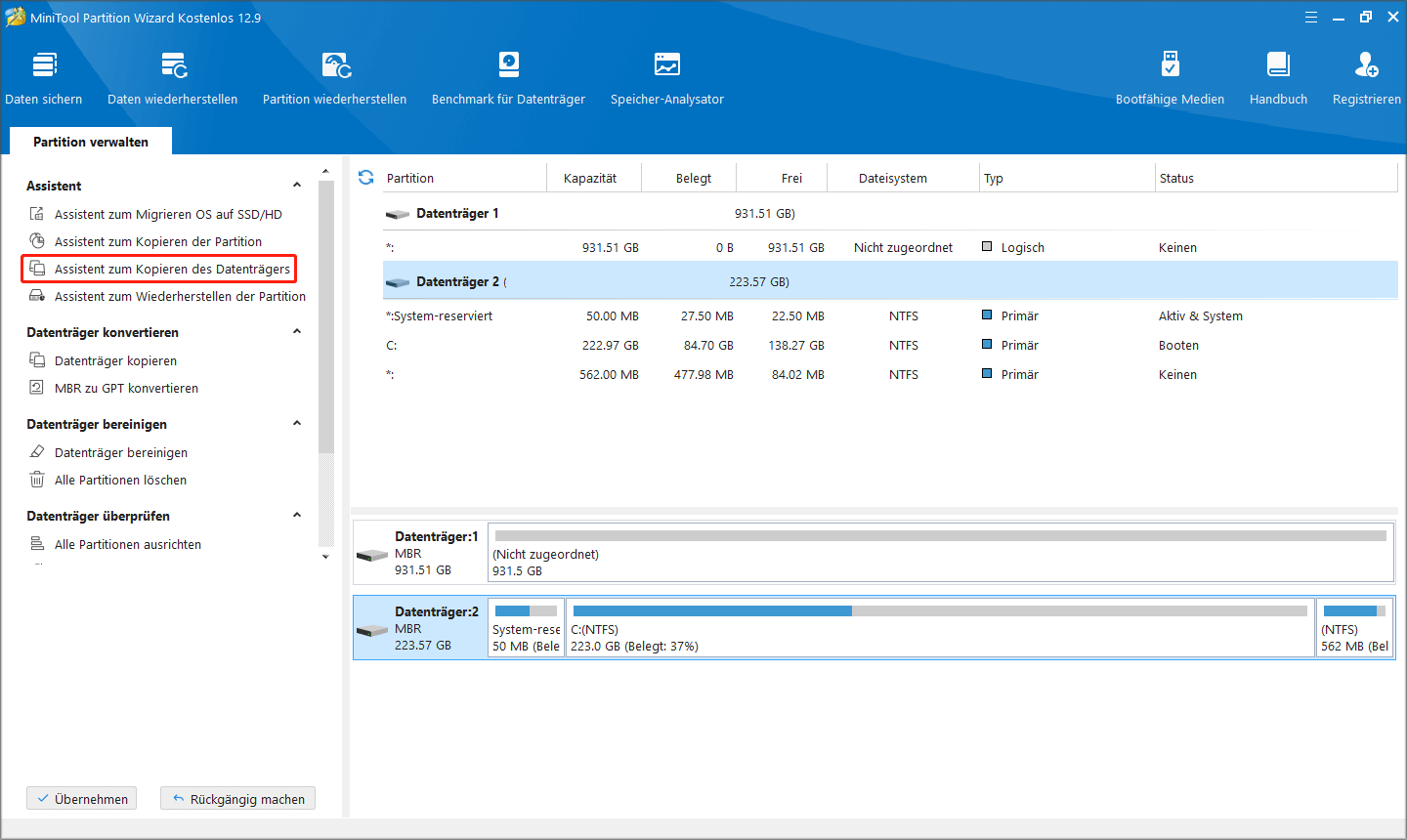Select the 562.00 MB partition row
Viewport: 1407px width, 840px height.
click(890, 375)
